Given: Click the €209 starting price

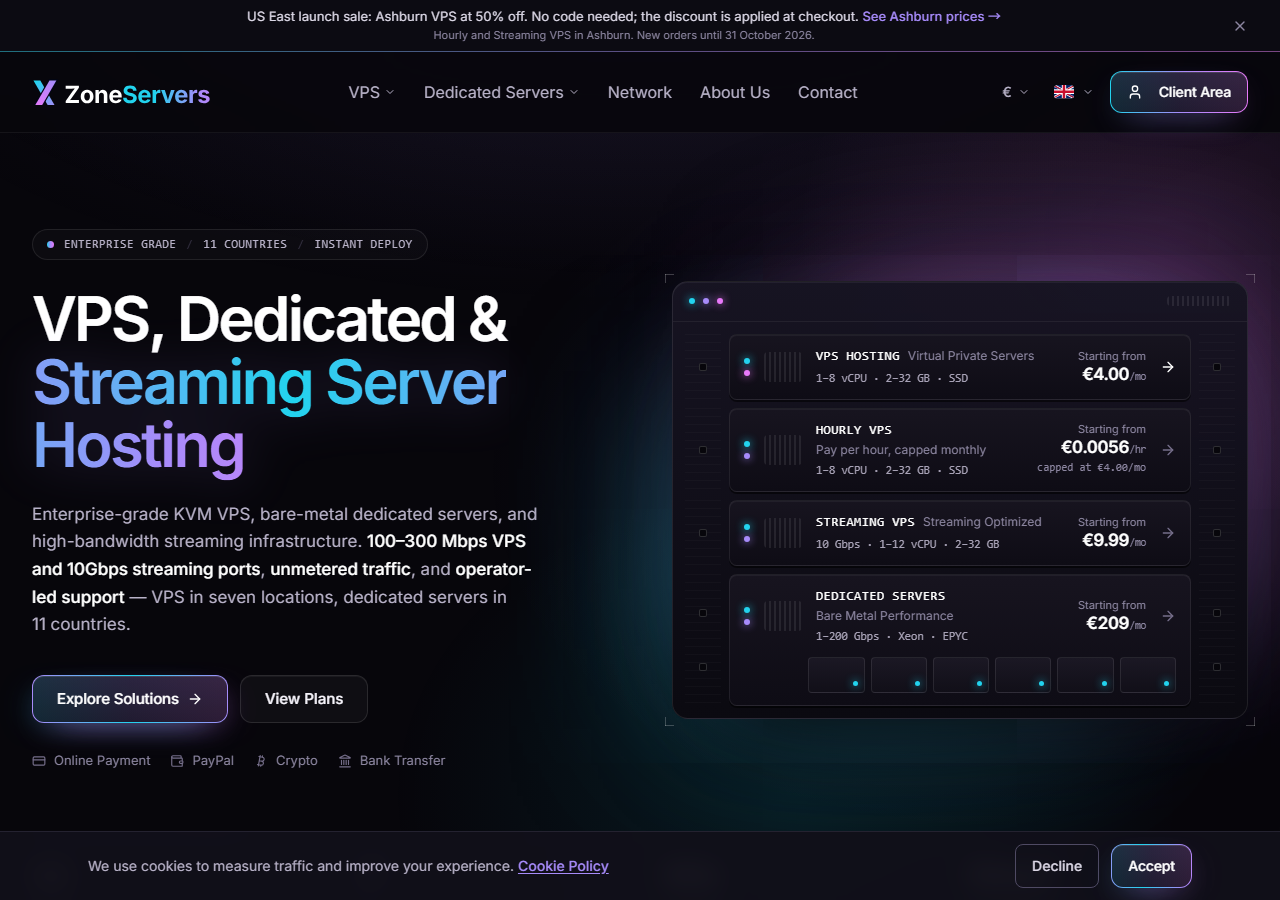Looking at the screenshot, I should 1108,623.
